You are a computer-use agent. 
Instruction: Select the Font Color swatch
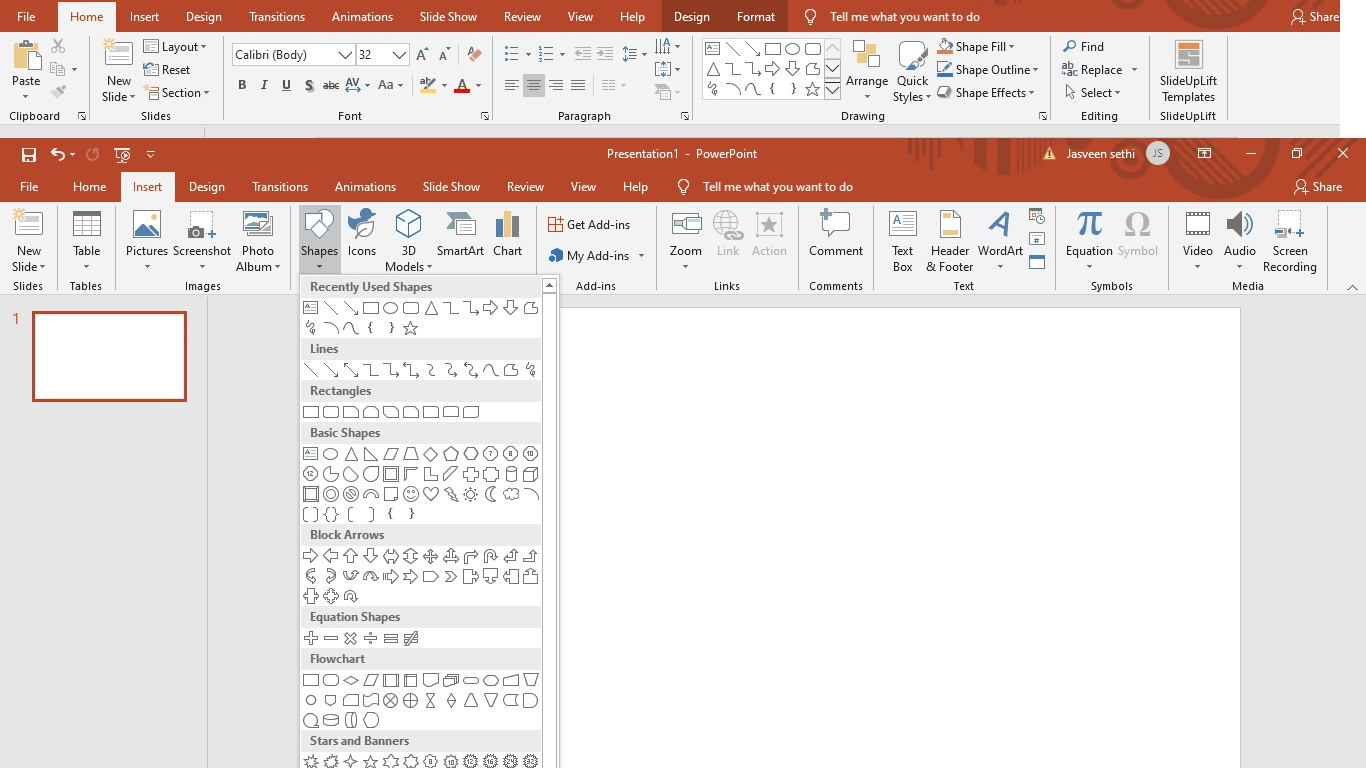[464, 85]
